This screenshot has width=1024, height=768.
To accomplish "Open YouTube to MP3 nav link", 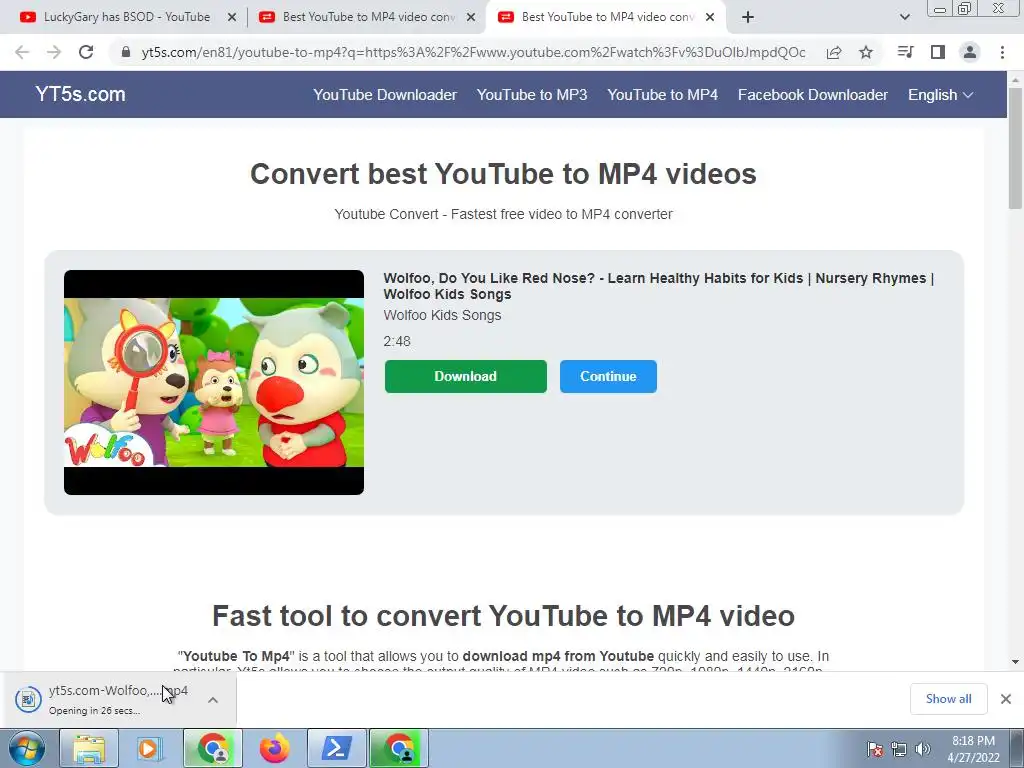I will pyautogui.click(x=532, y=95).
